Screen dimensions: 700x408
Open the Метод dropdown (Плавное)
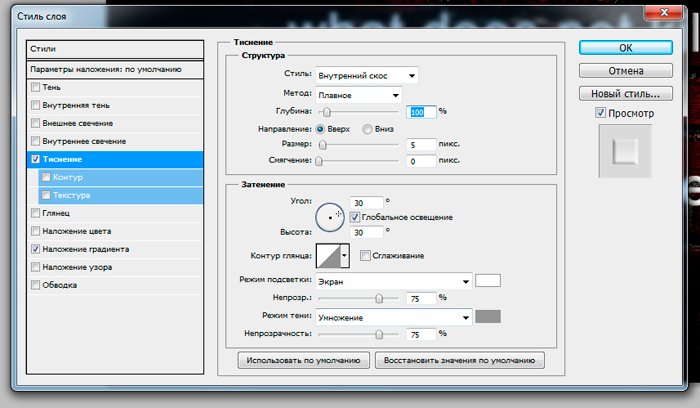(358, 94)
